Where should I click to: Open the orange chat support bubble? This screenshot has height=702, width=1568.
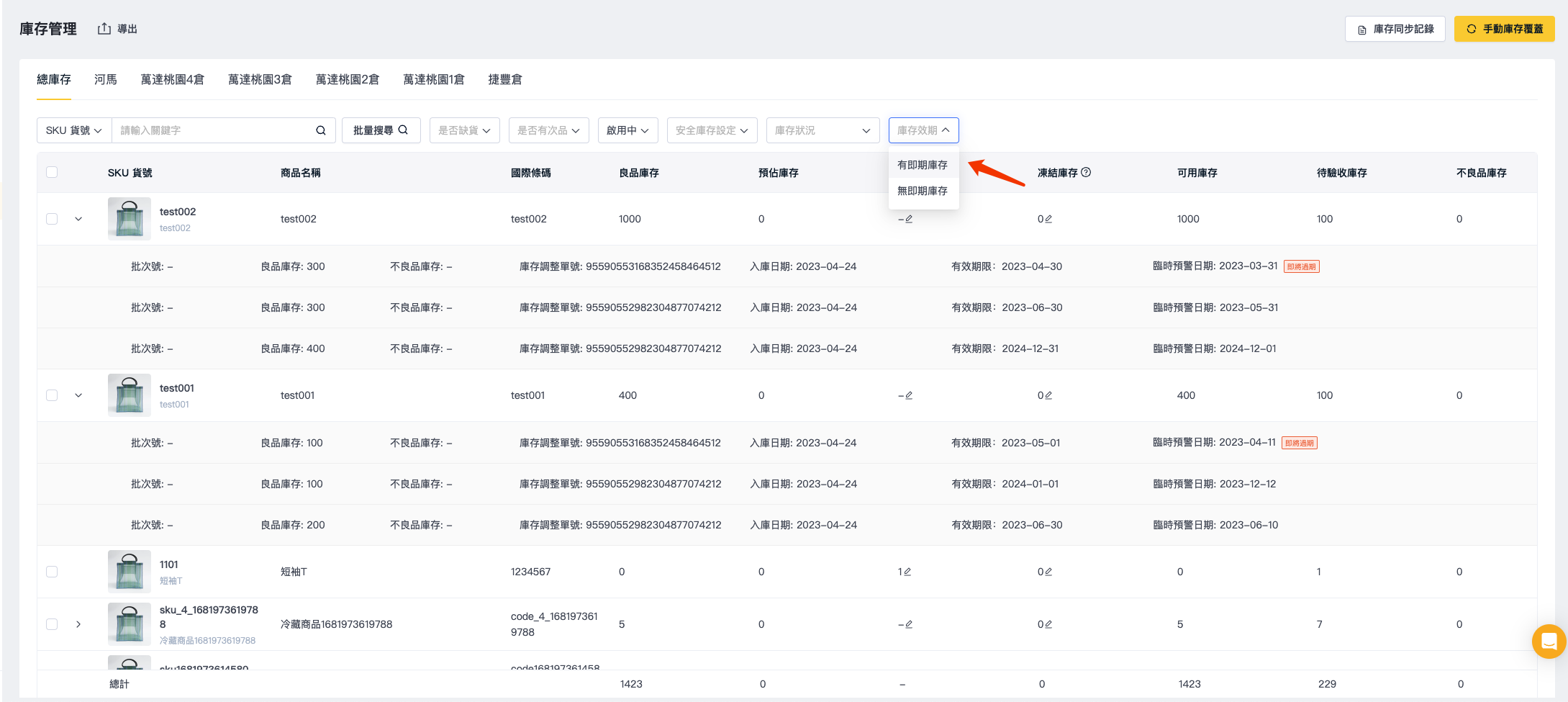(x=1549, y=641)
